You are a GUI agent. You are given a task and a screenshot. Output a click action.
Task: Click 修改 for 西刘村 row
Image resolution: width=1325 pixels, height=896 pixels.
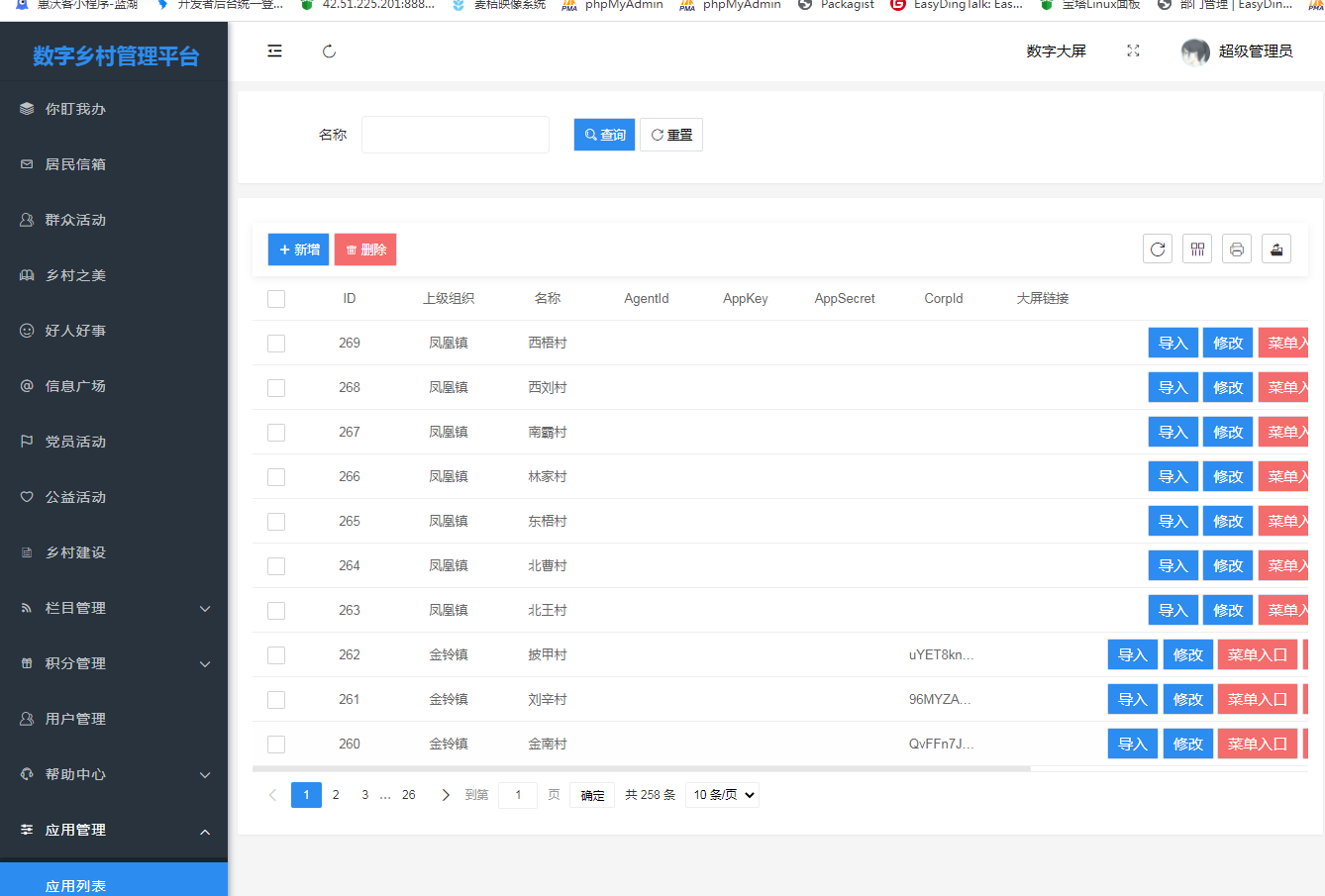(x=1228, y=387)
